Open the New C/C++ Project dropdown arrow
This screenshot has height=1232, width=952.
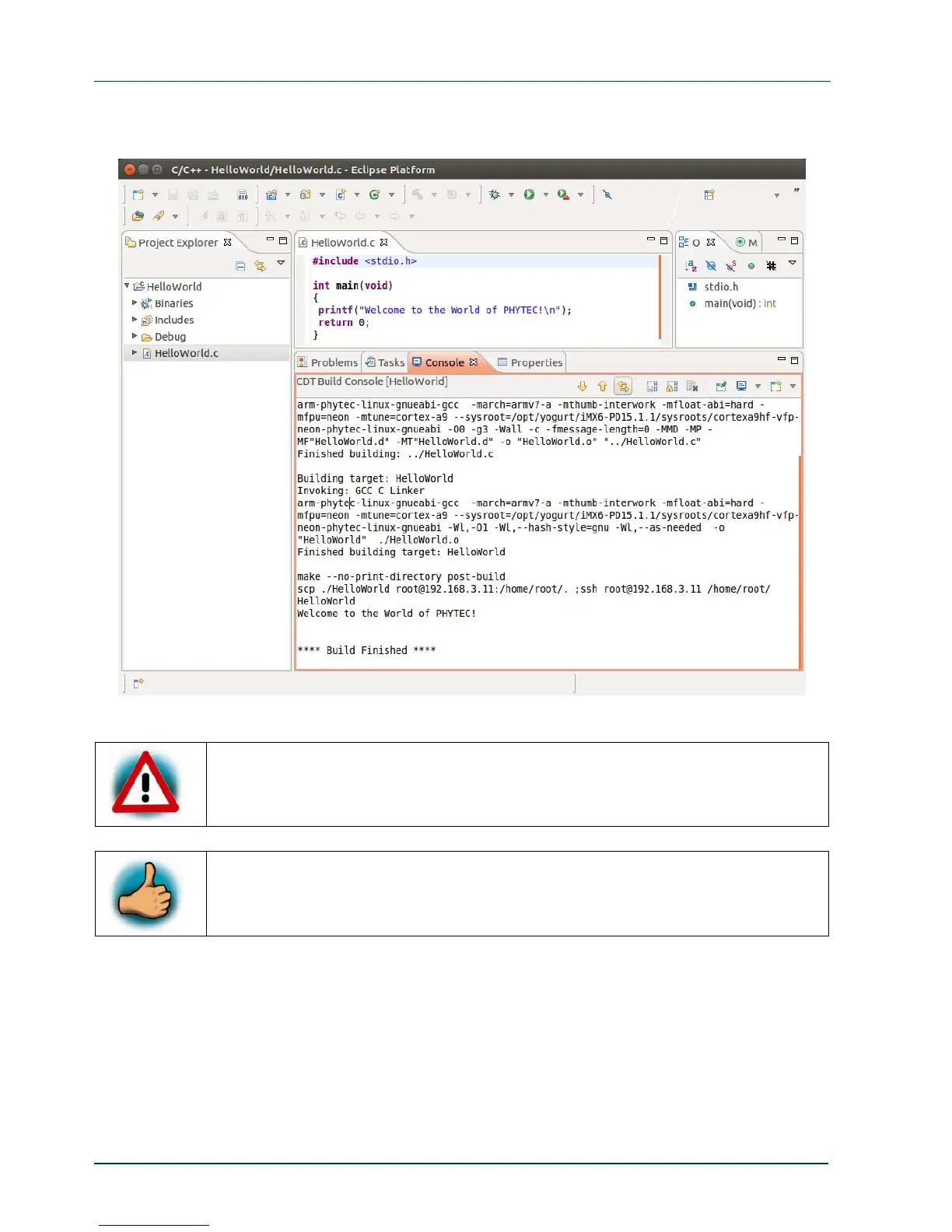coord(287,194)
